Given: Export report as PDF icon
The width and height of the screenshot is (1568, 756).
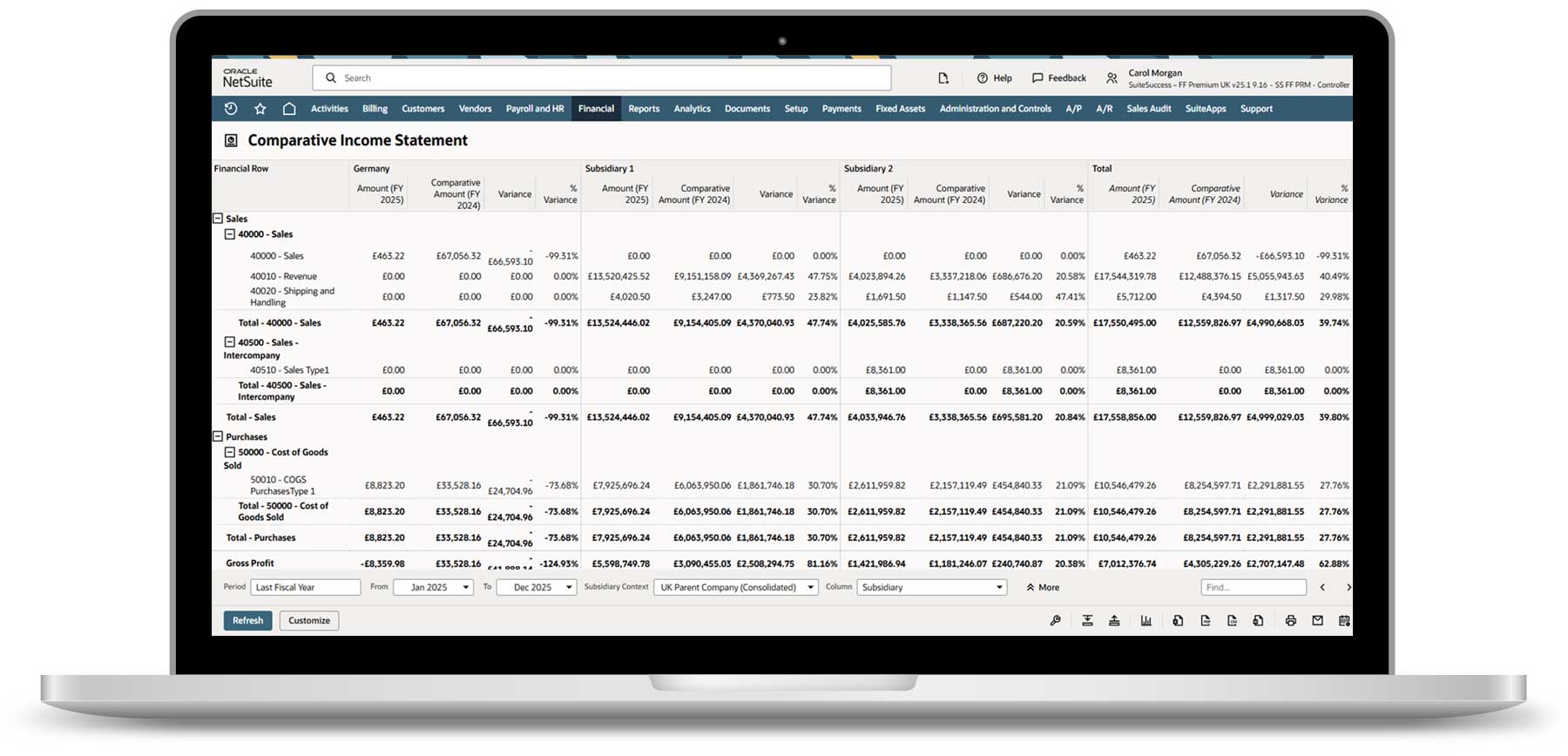Looking at the screenshot, I should pyautogui.click(x=1206, y=621).
